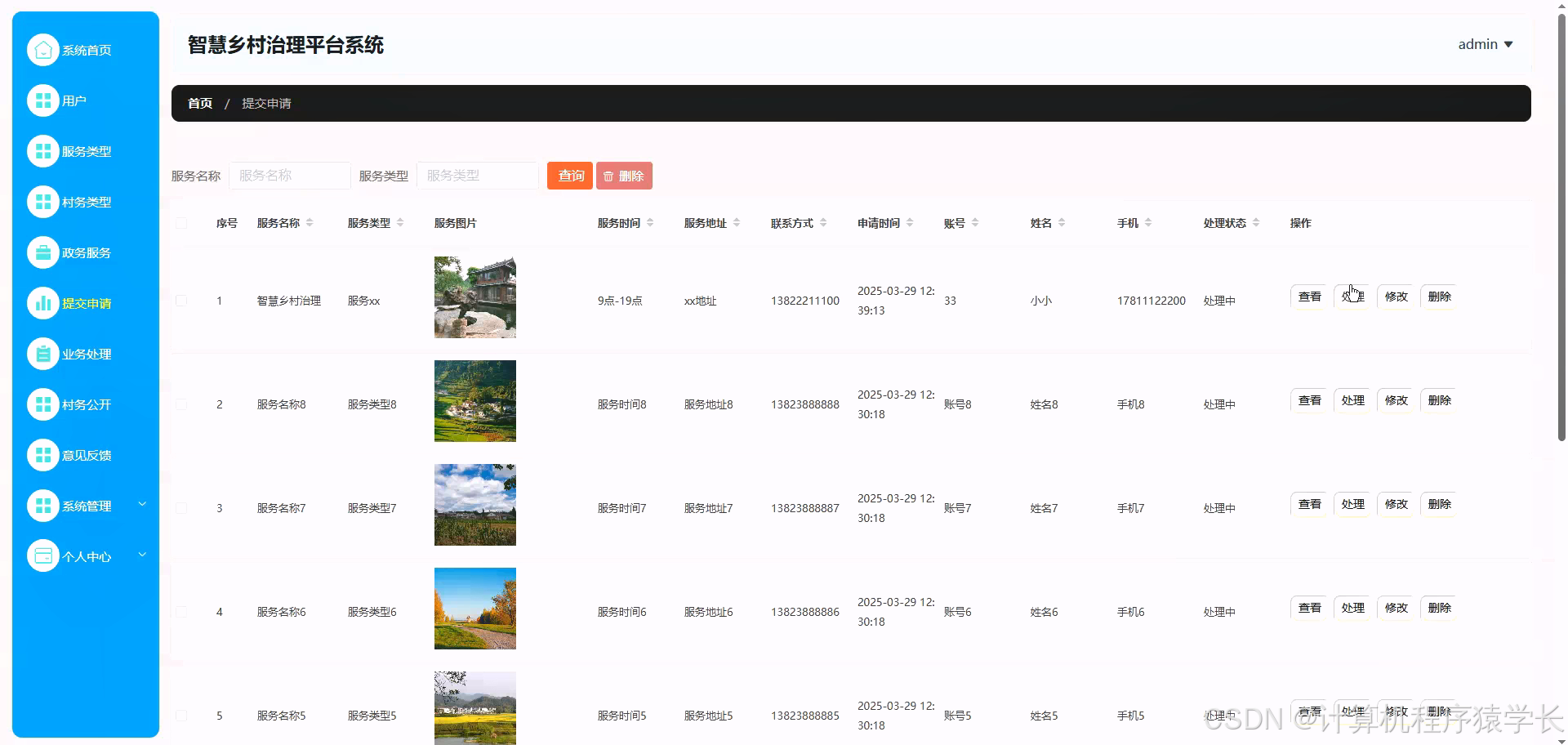Check the checkbox for row 1 智慧乡村治理
Image resolution: width=1568 pixels, height=745 pixels.
181,301
